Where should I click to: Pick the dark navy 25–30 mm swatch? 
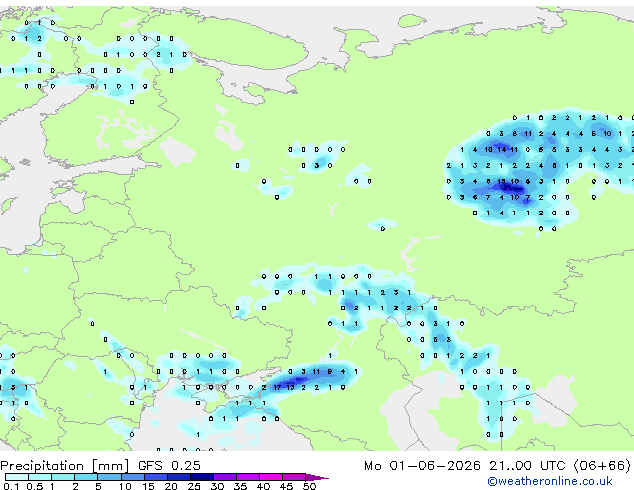pyautogui.click(x=201, y=477)
